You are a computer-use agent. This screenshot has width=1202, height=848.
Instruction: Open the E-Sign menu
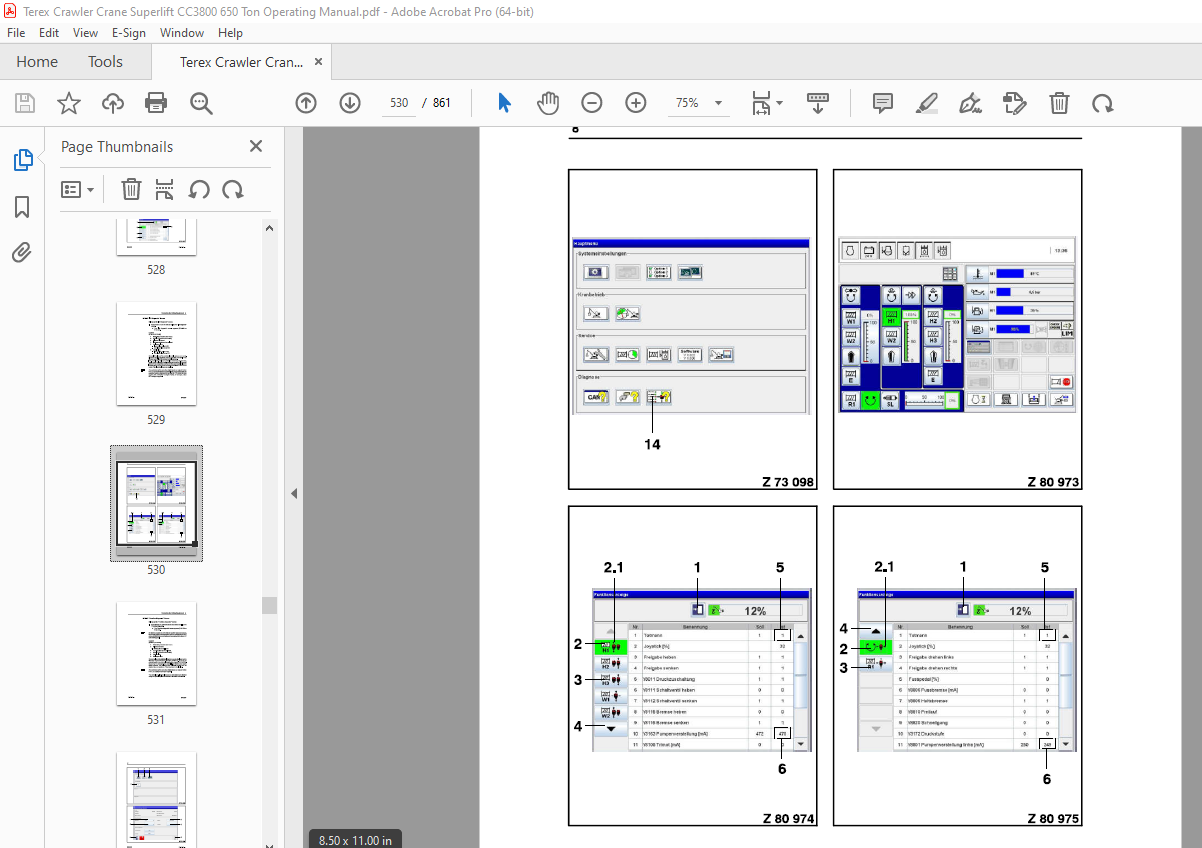tap(128, 32)
